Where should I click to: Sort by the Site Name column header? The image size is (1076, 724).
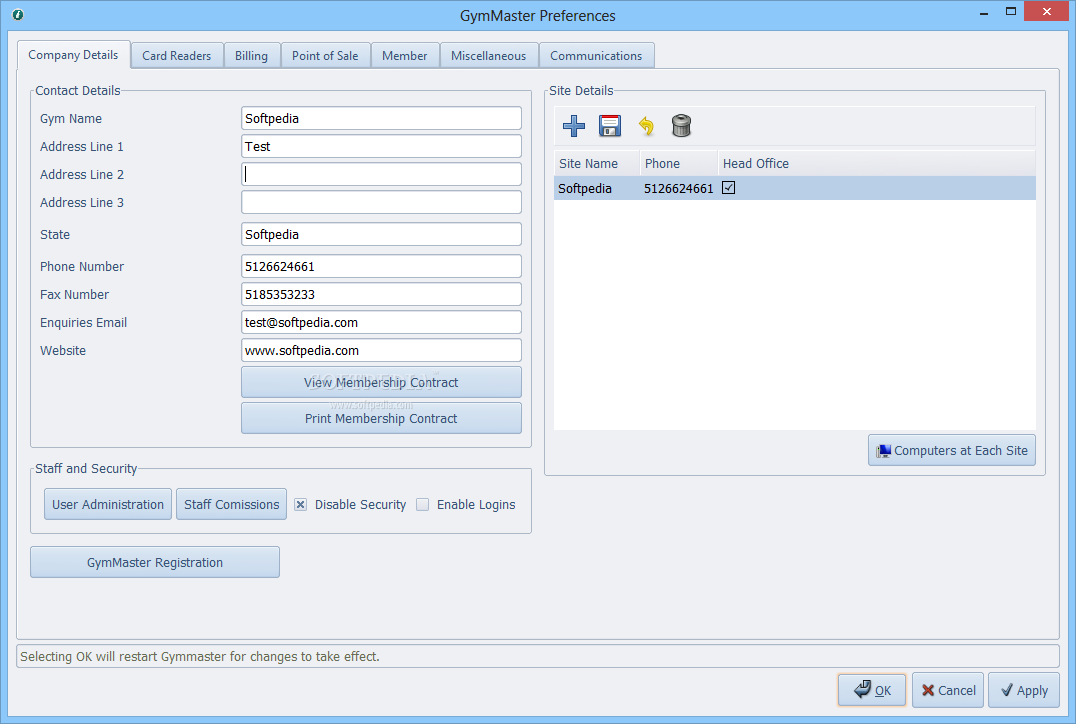pyautogui.click(x=596, y=163)
